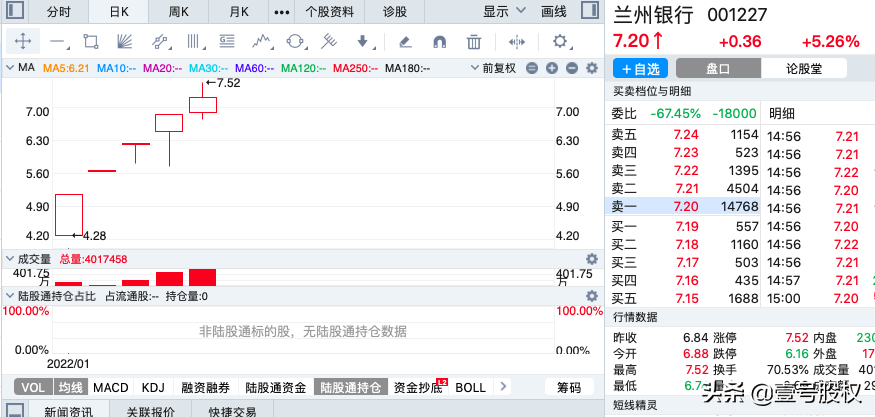Select the 论股堂 segment
This screenshot has width=875, height=417.
point(804,69)
